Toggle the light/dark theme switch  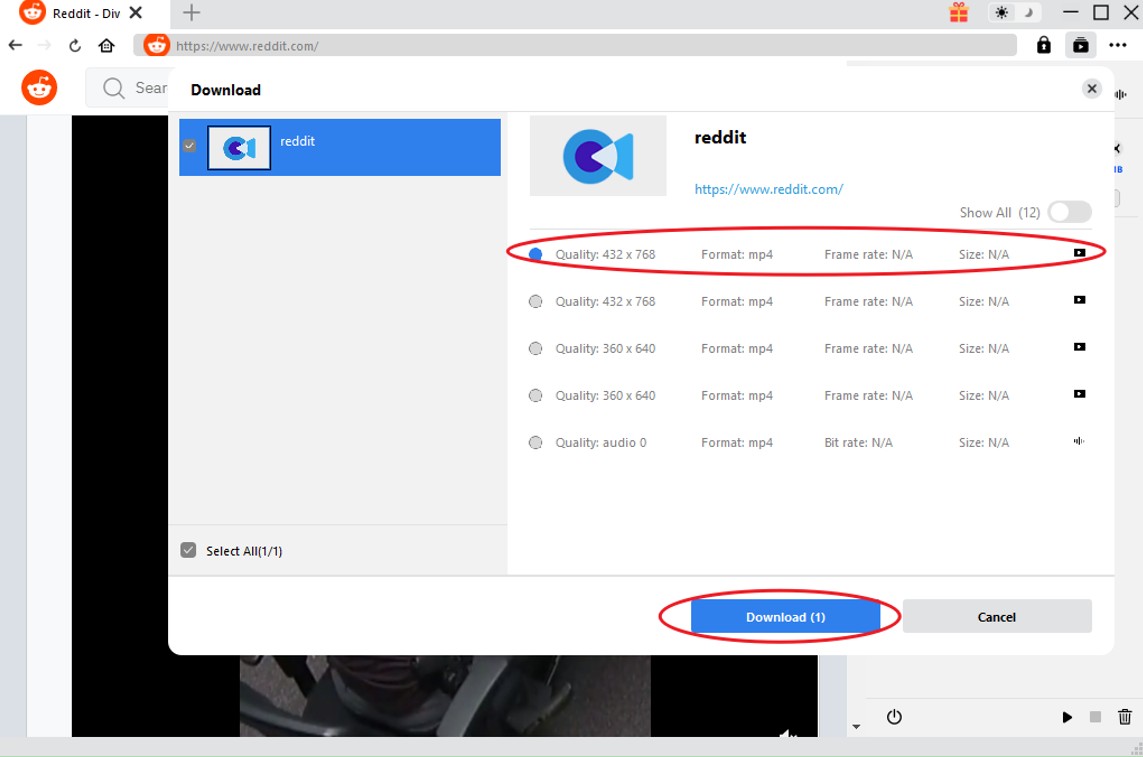point(1013,13)
